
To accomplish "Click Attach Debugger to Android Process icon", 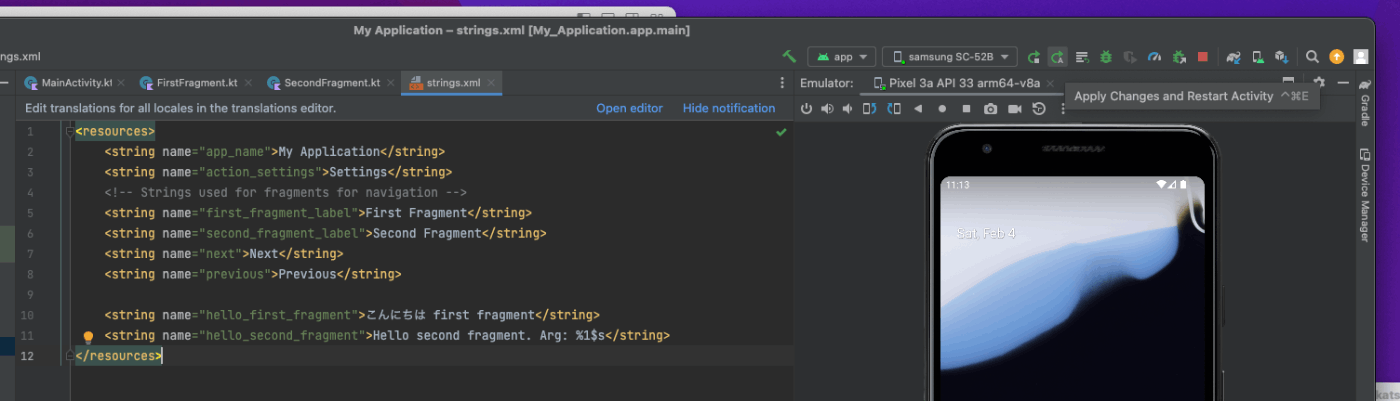I will pos(1179,57).
